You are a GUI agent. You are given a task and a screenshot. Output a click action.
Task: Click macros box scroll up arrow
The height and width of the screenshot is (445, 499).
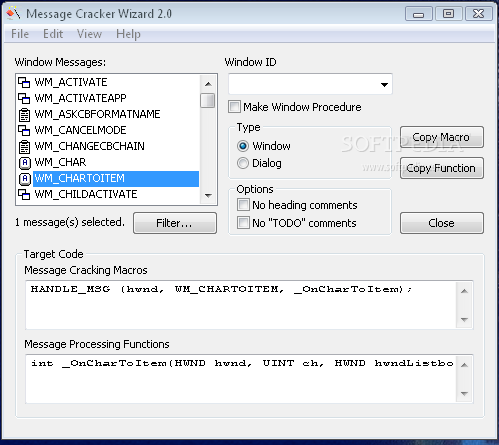point(464,291)
